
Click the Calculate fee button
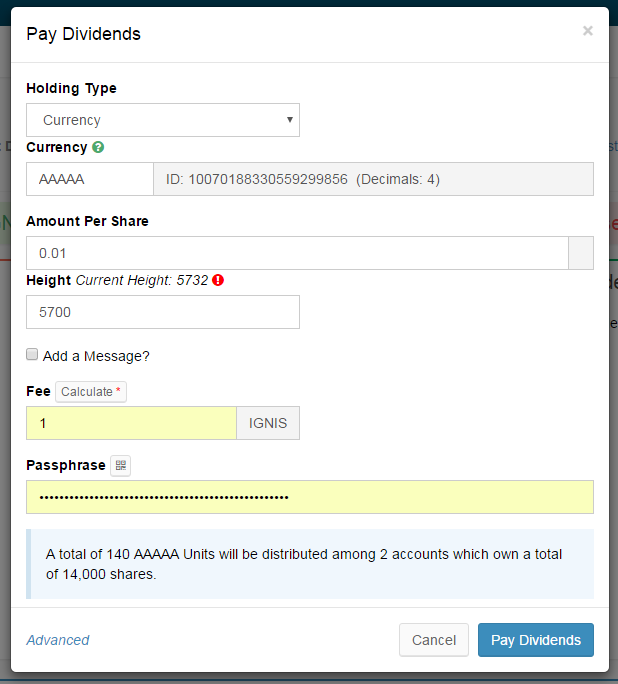pos(91,392)
